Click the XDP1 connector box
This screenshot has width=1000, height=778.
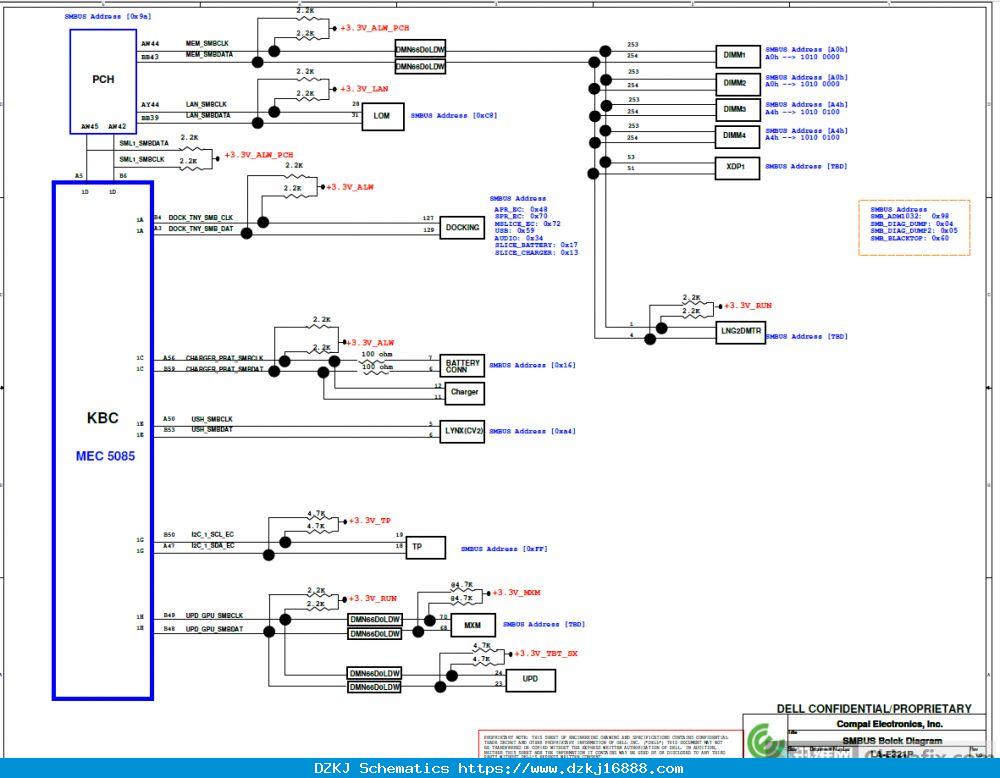point(737,168)
